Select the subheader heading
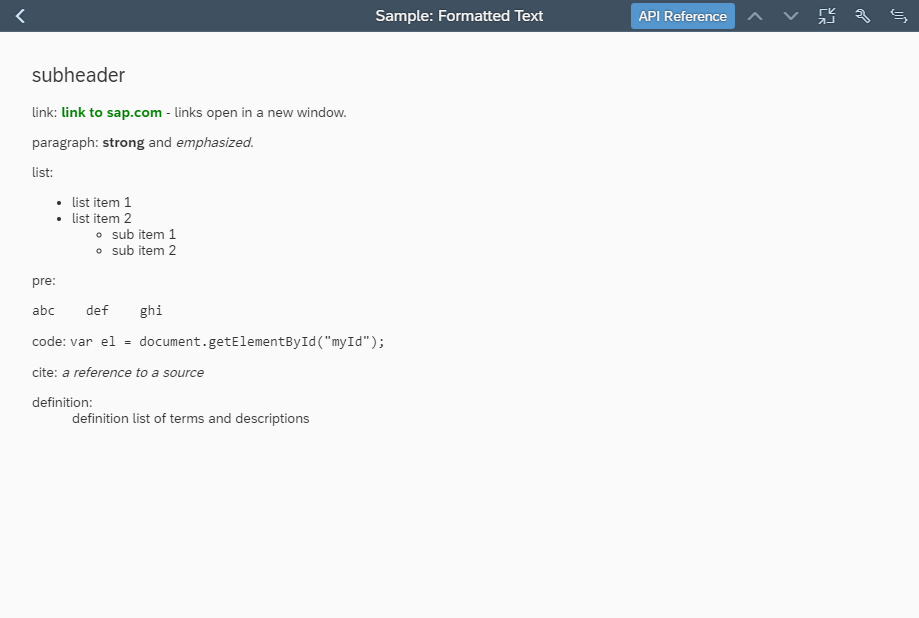The height and width of the screenshot is (618, 919). (78, 75)
